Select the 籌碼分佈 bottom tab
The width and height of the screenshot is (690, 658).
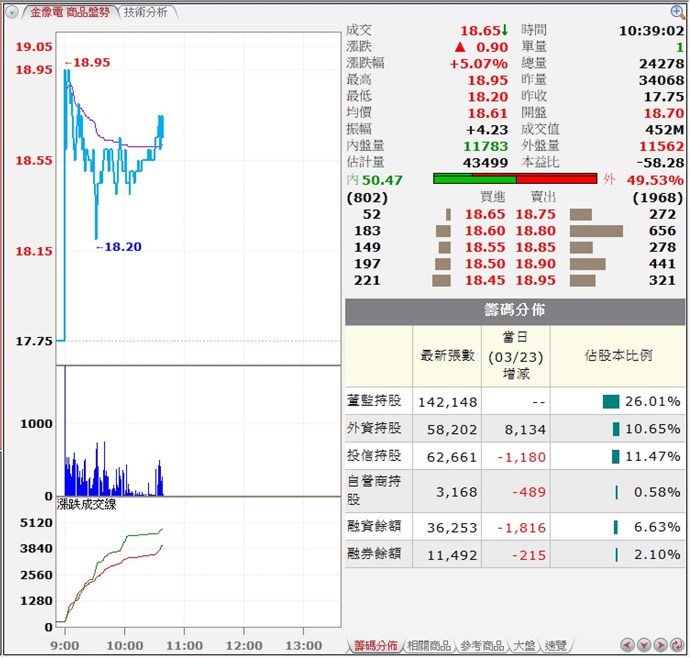(375, 646)
